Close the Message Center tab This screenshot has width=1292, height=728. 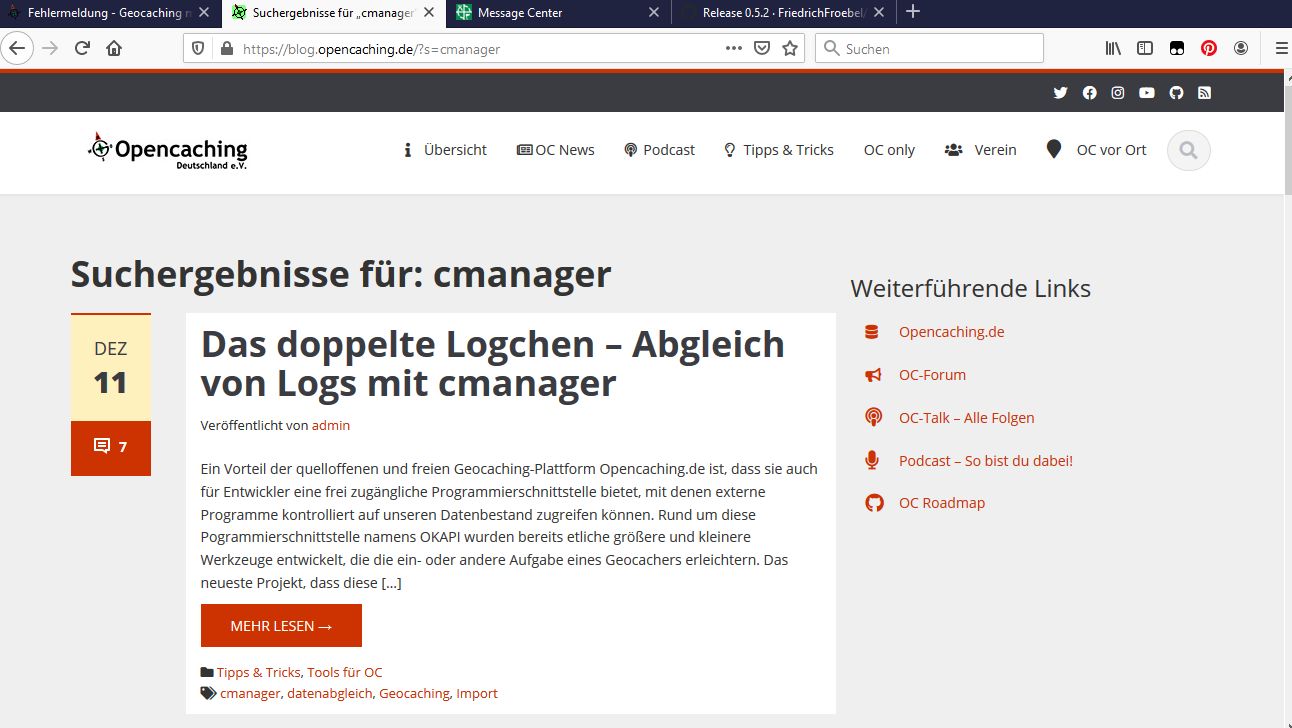click(x=654, y=13)
